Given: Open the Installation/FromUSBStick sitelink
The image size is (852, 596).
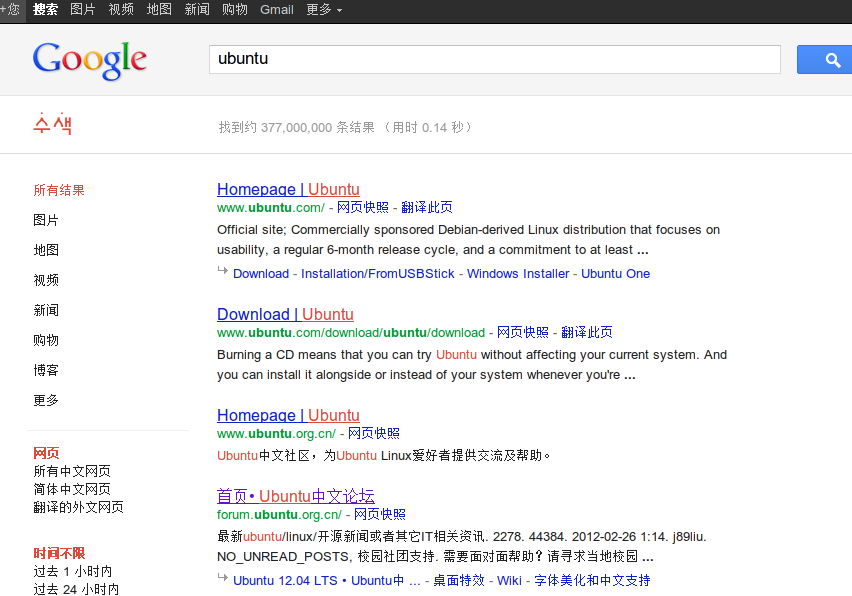Looking at the screenshot, I should tap(378, 273).
